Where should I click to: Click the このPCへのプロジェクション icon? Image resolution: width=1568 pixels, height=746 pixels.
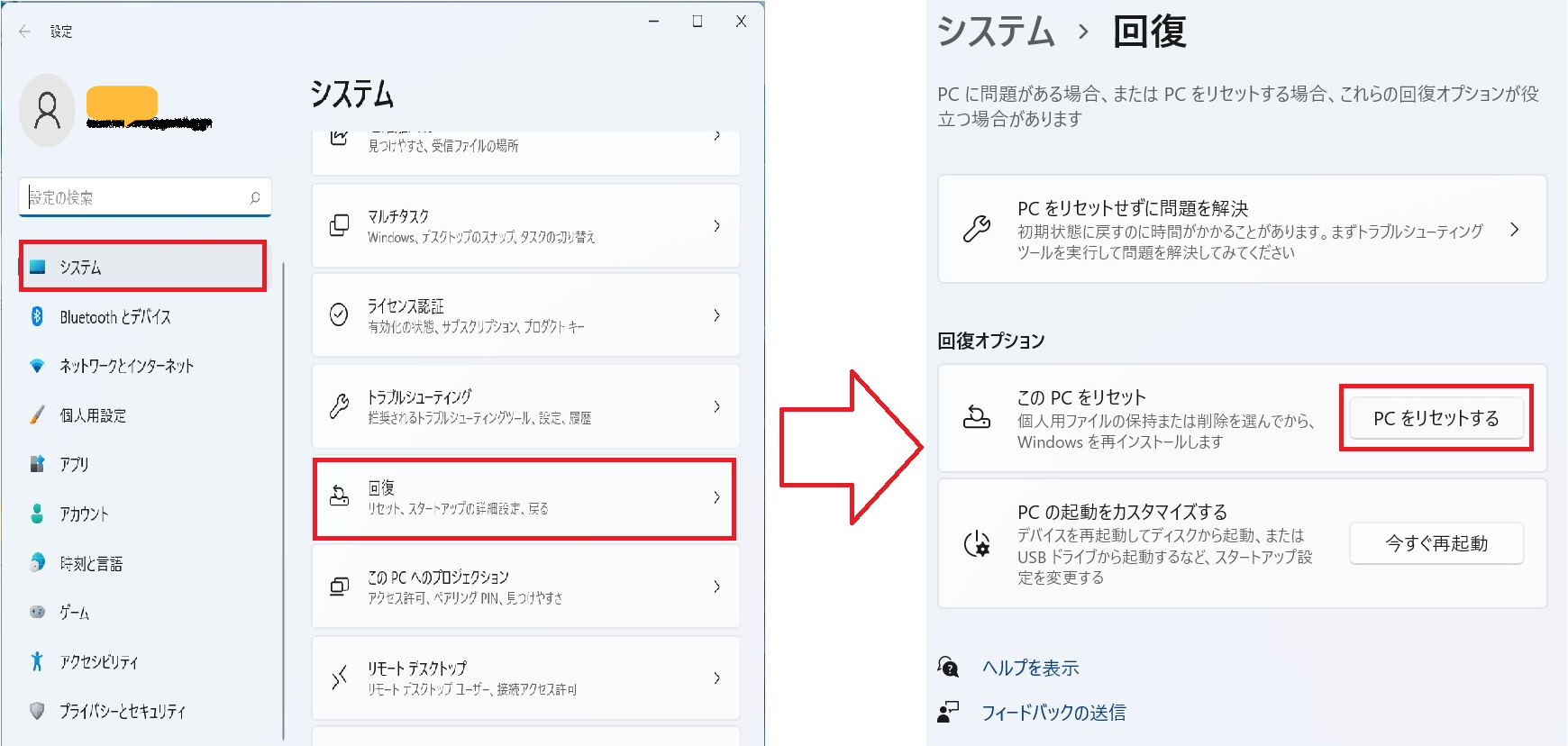(x=339, y=587)
